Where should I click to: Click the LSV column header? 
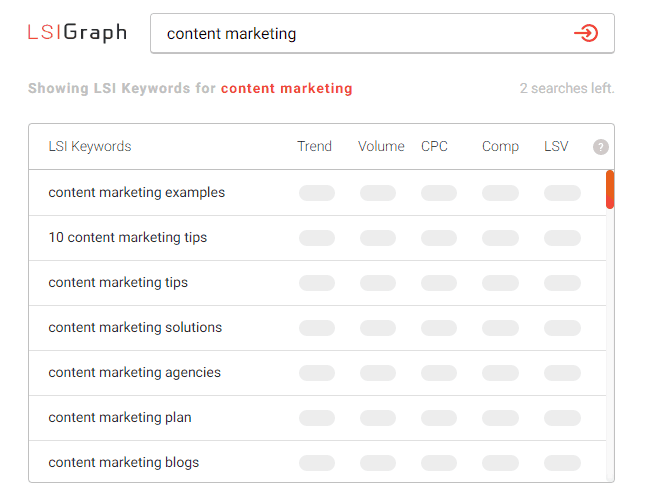coord(556,146)
